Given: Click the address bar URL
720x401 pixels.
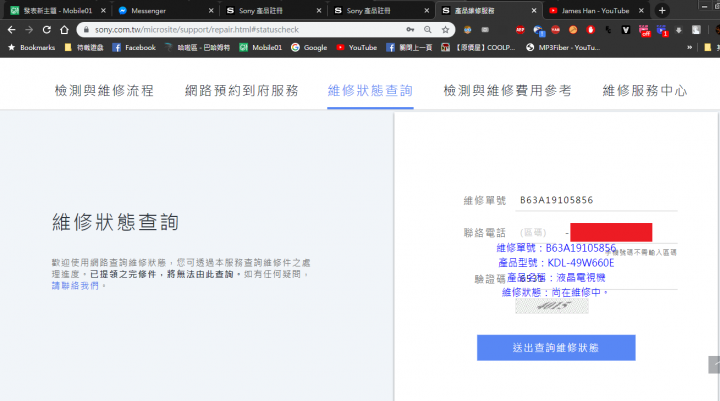Looking at the screenshot, I should click(x=197, y=30).
